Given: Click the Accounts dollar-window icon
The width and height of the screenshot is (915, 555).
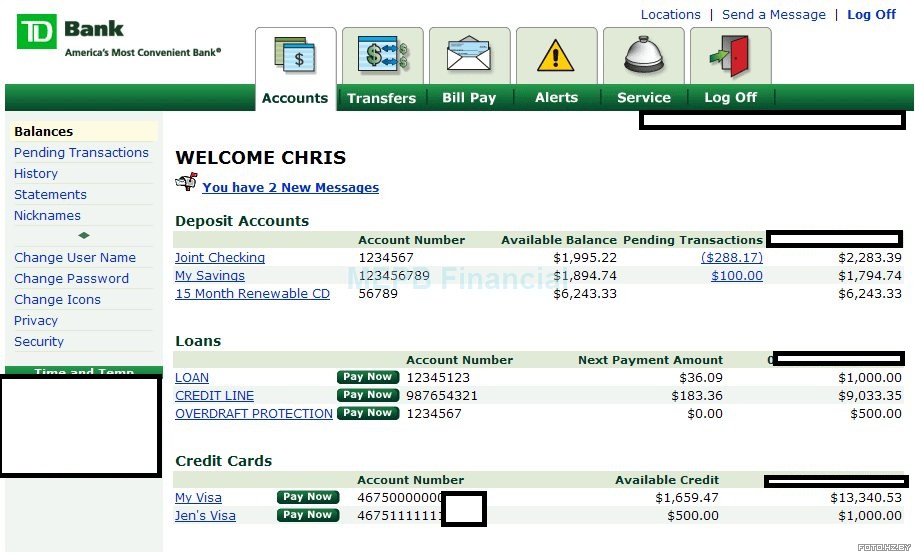Looking at the screenshot, I should pos(295,55).
